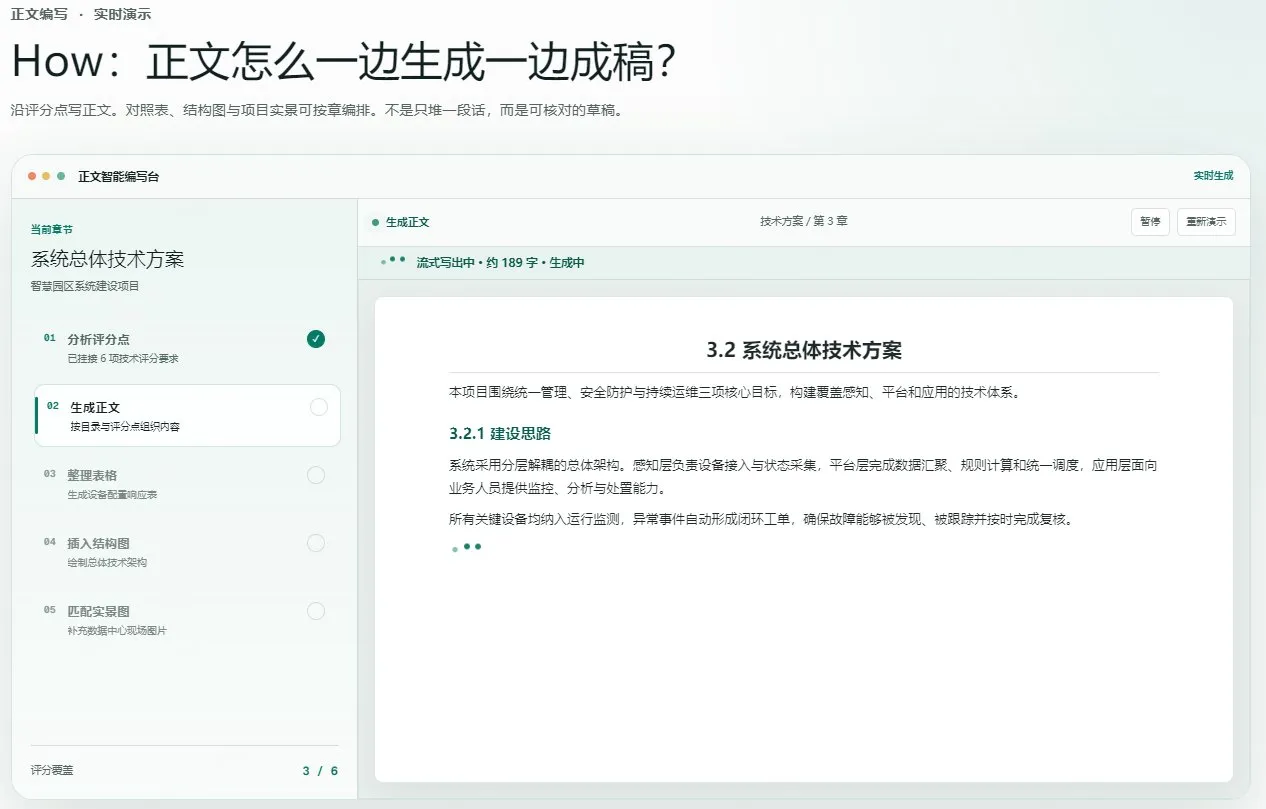The image size is (1266, 809).
Task: Select the circle marker for 插入结构图 step
Action: click(x=316, y=543)
